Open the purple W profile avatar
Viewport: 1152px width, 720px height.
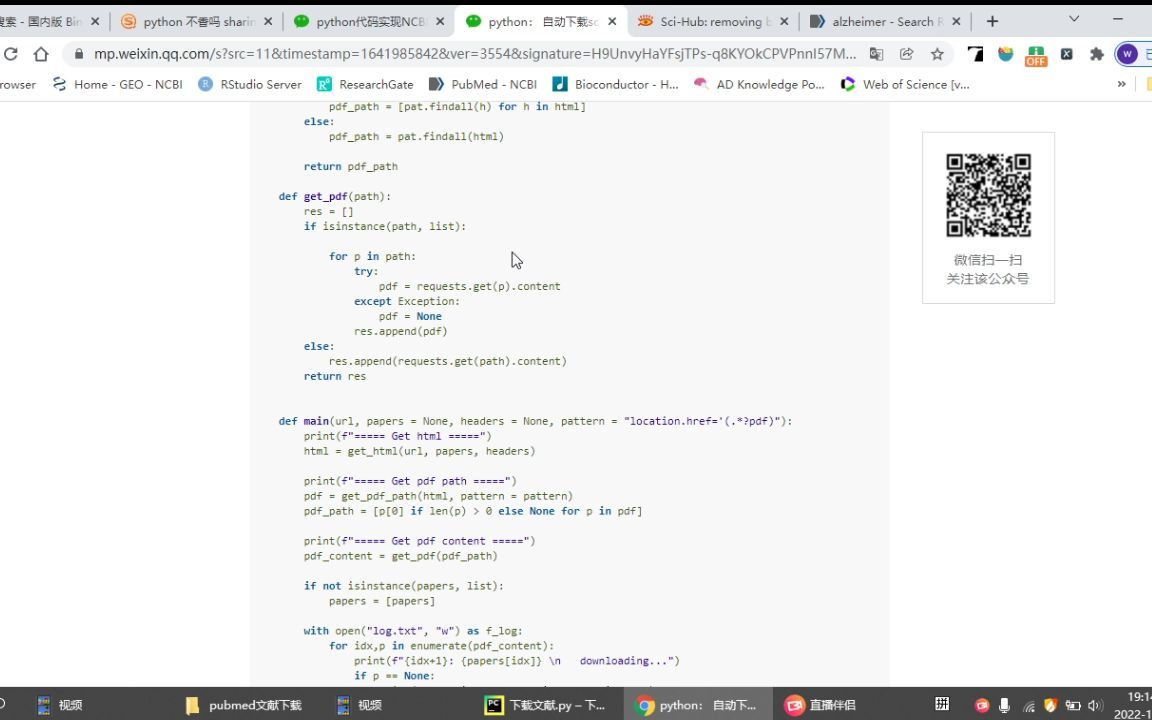[1127, 55]
